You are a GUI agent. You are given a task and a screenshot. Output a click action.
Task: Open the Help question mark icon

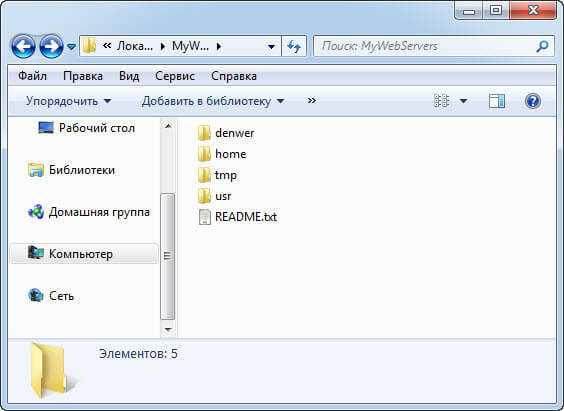click(532, 101)
